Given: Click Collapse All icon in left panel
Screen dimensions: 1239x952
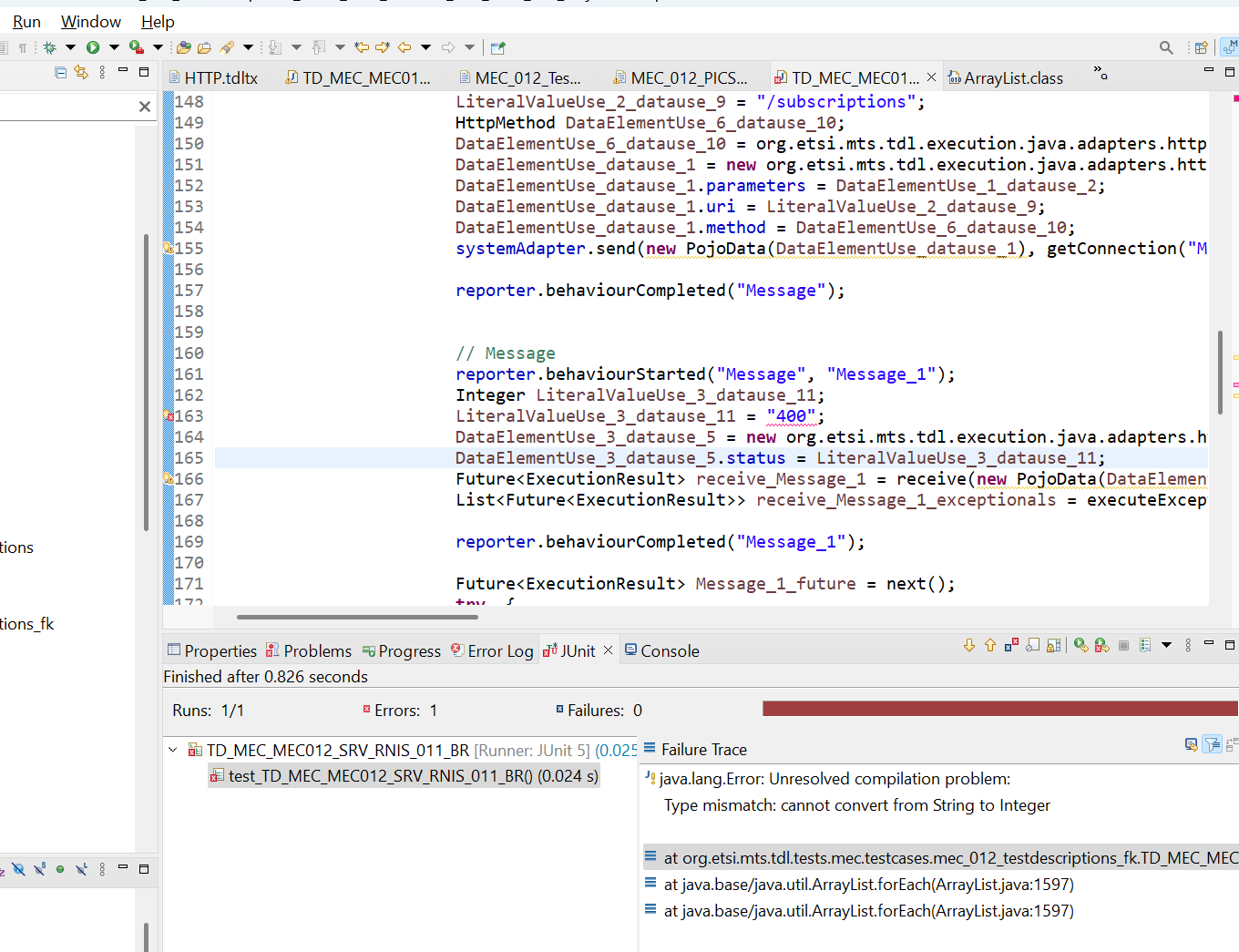Looking at the screenshot, I should (x=61, y=72).
